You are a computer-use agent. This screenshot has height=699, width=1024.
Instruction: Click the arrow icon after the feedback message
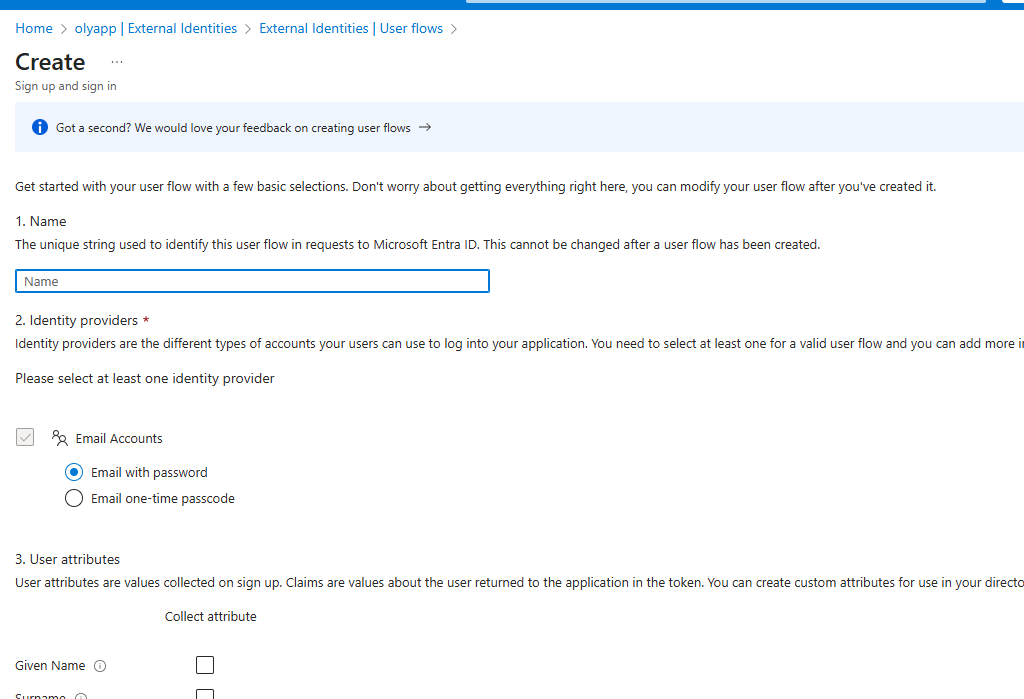(424, 127)
